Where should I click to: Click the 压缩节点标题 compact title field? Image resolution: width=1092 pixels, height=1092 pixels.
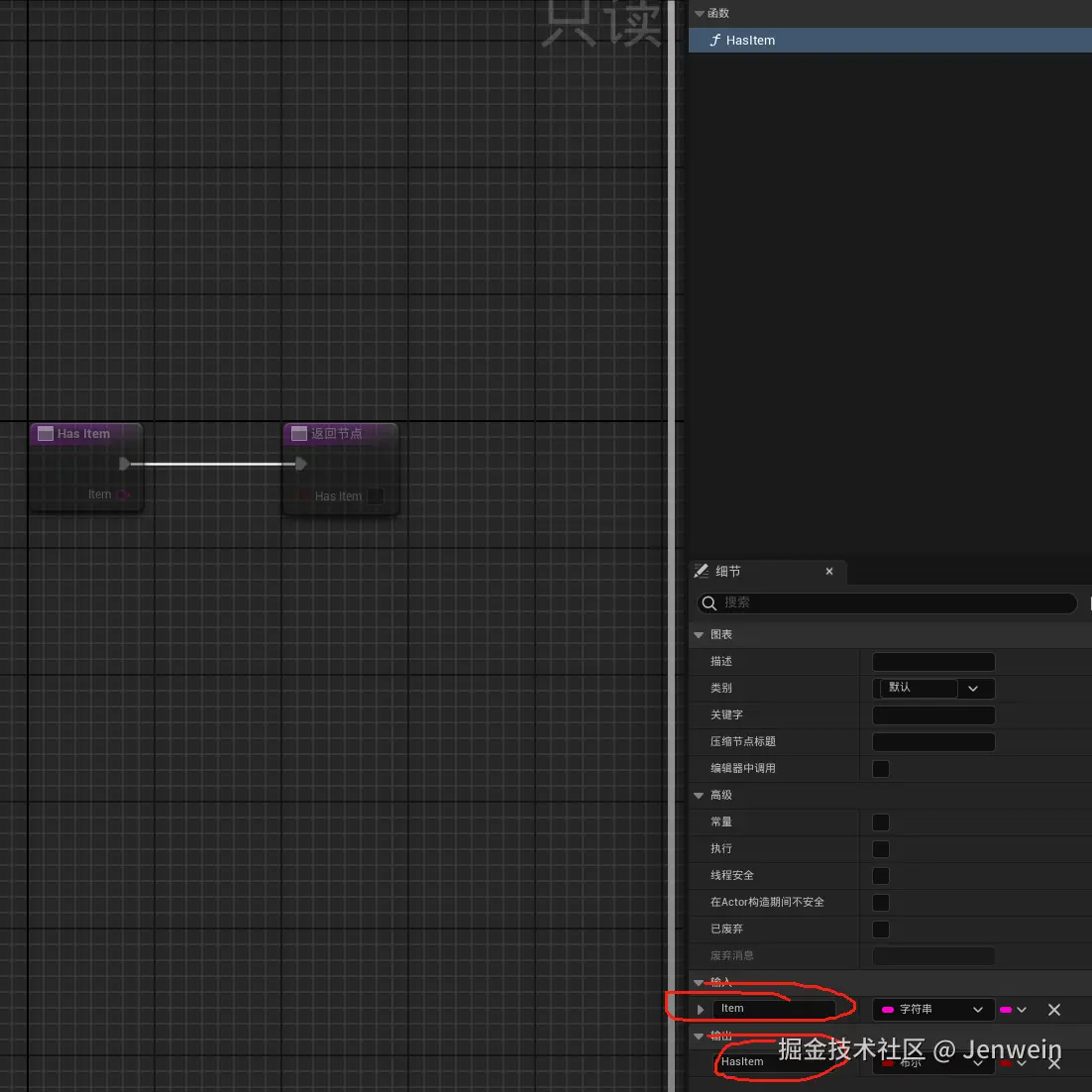(933, 741)
